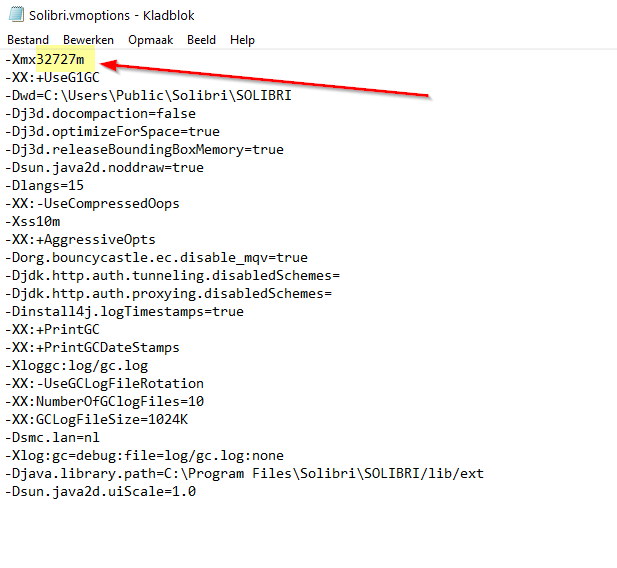
Task: Click the -Xss10m line
Action: 33,221
